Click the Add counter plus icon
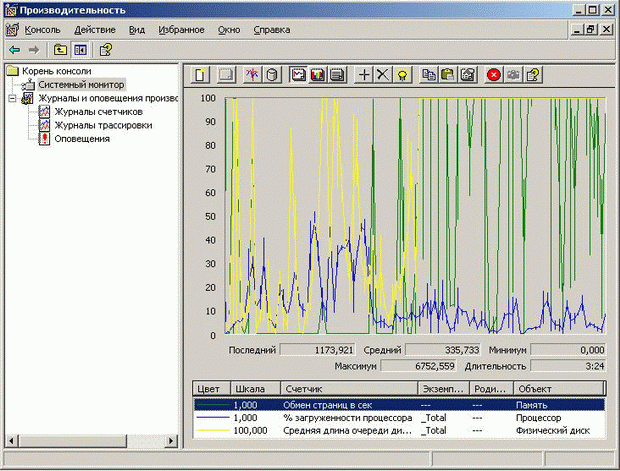This screenshot has height=471, width=620. 364,74
